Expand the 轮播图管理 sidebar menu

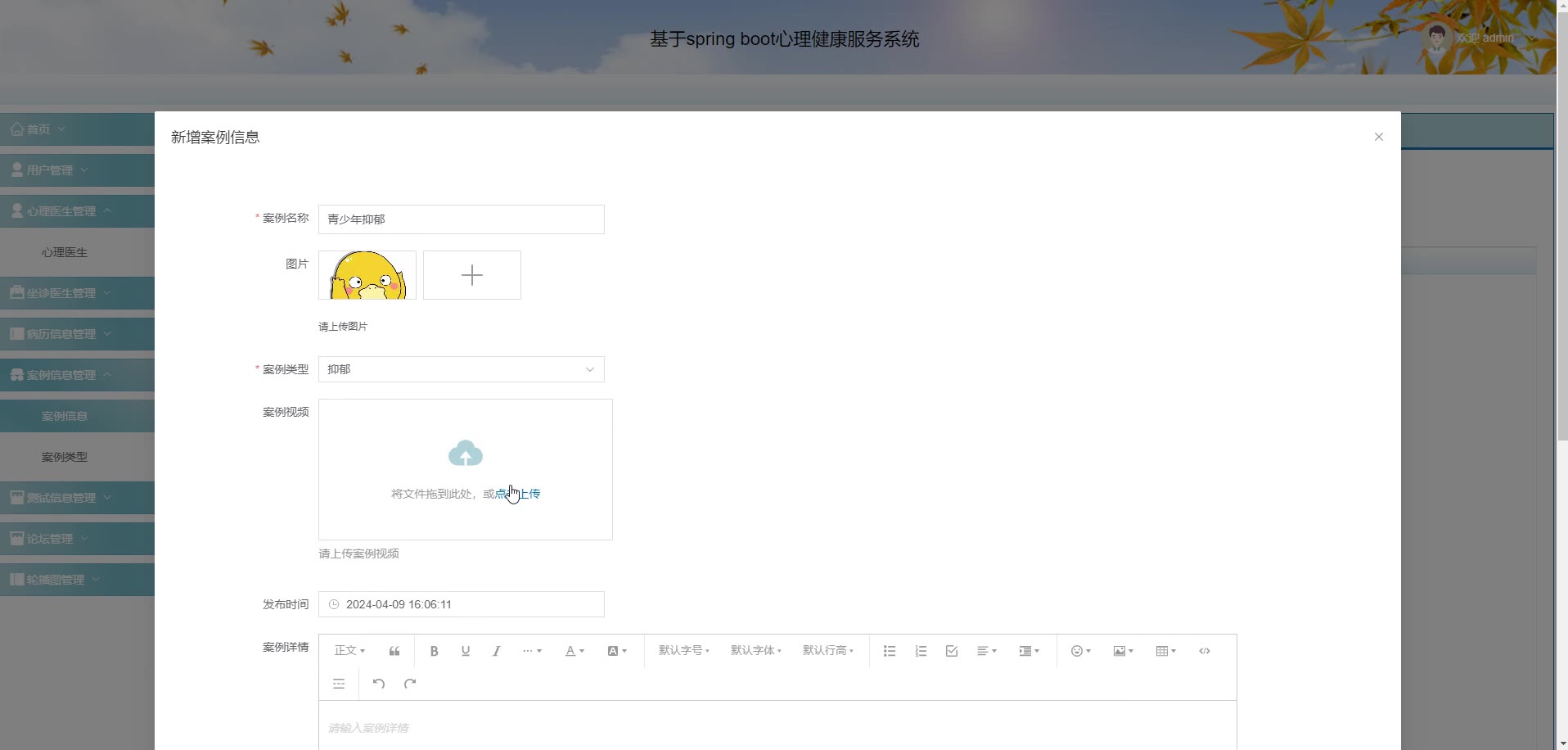pos(77,580)
